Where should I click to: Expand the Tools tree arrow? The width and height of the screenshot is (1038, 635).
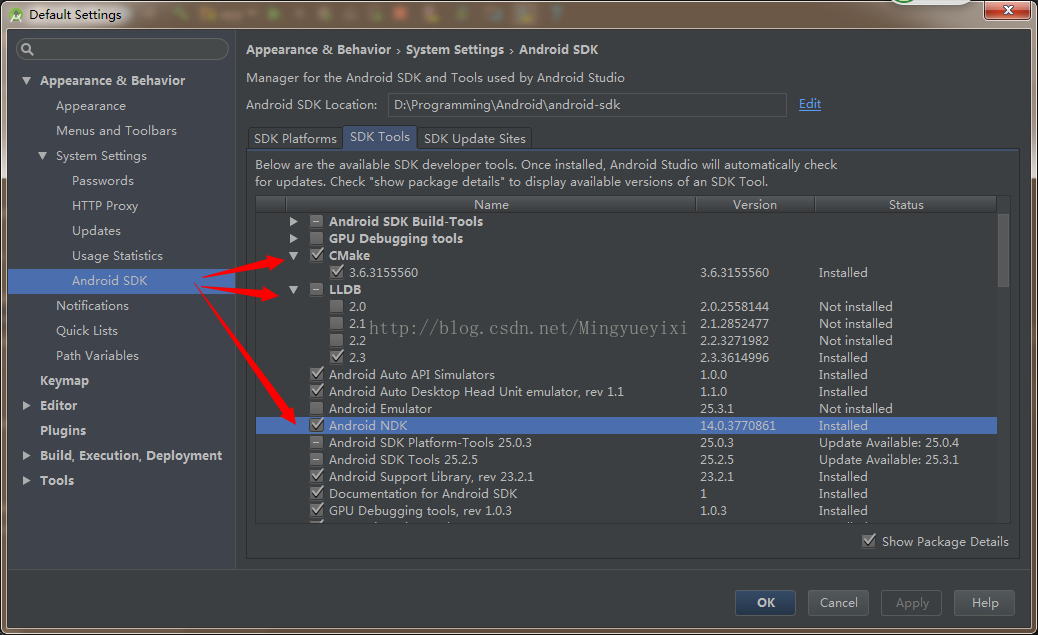tap(26, 481)
